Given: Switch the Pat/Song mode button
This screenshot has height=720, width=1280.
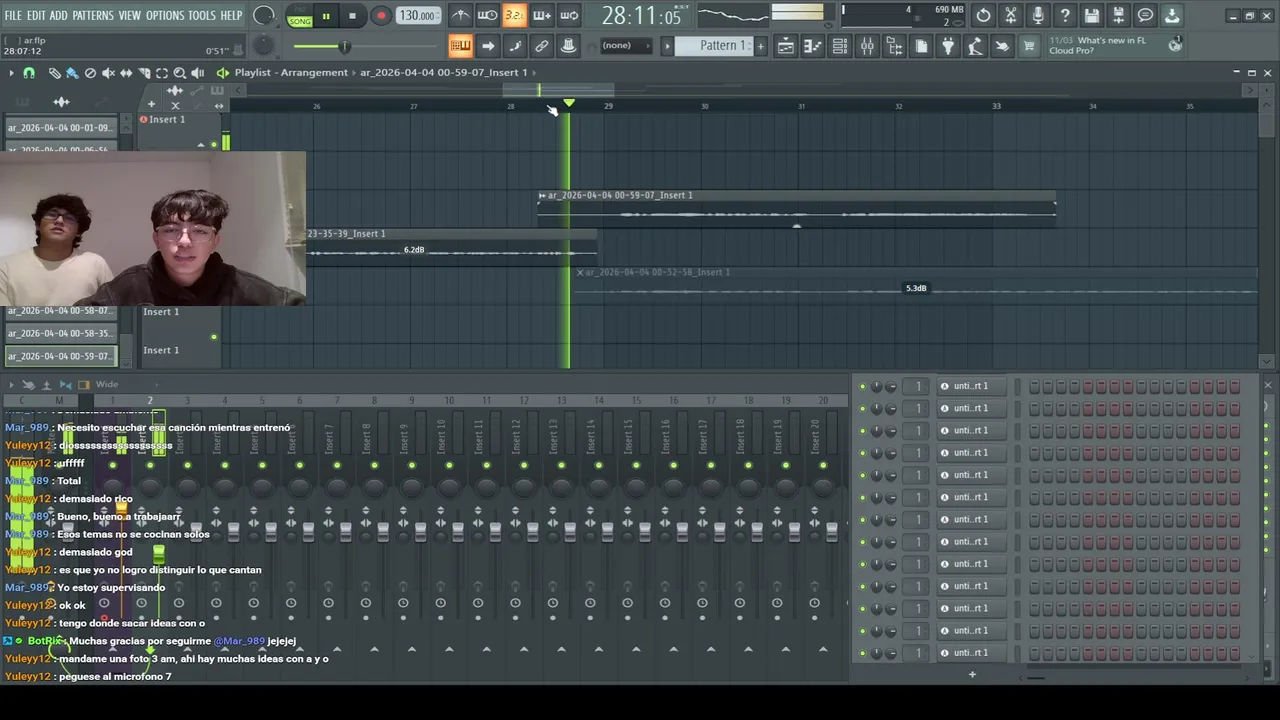Looking at the screenshot, I should (x=300, y=15).
